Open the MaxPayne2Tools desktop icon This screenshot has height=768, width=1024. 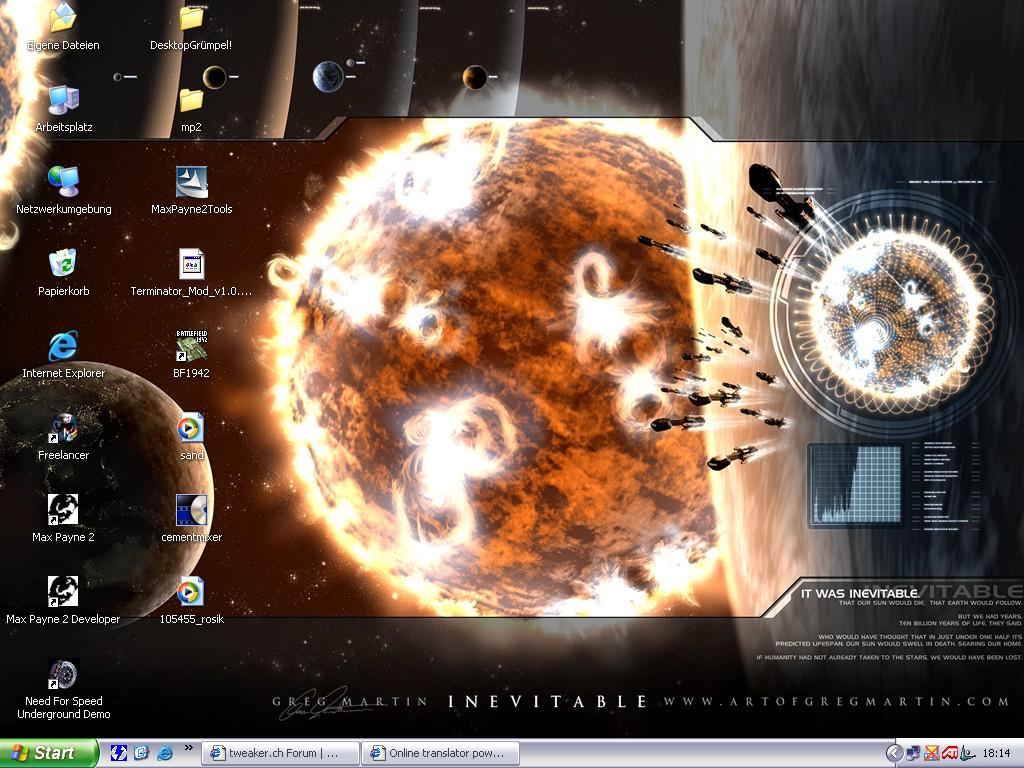coord(191,182)
